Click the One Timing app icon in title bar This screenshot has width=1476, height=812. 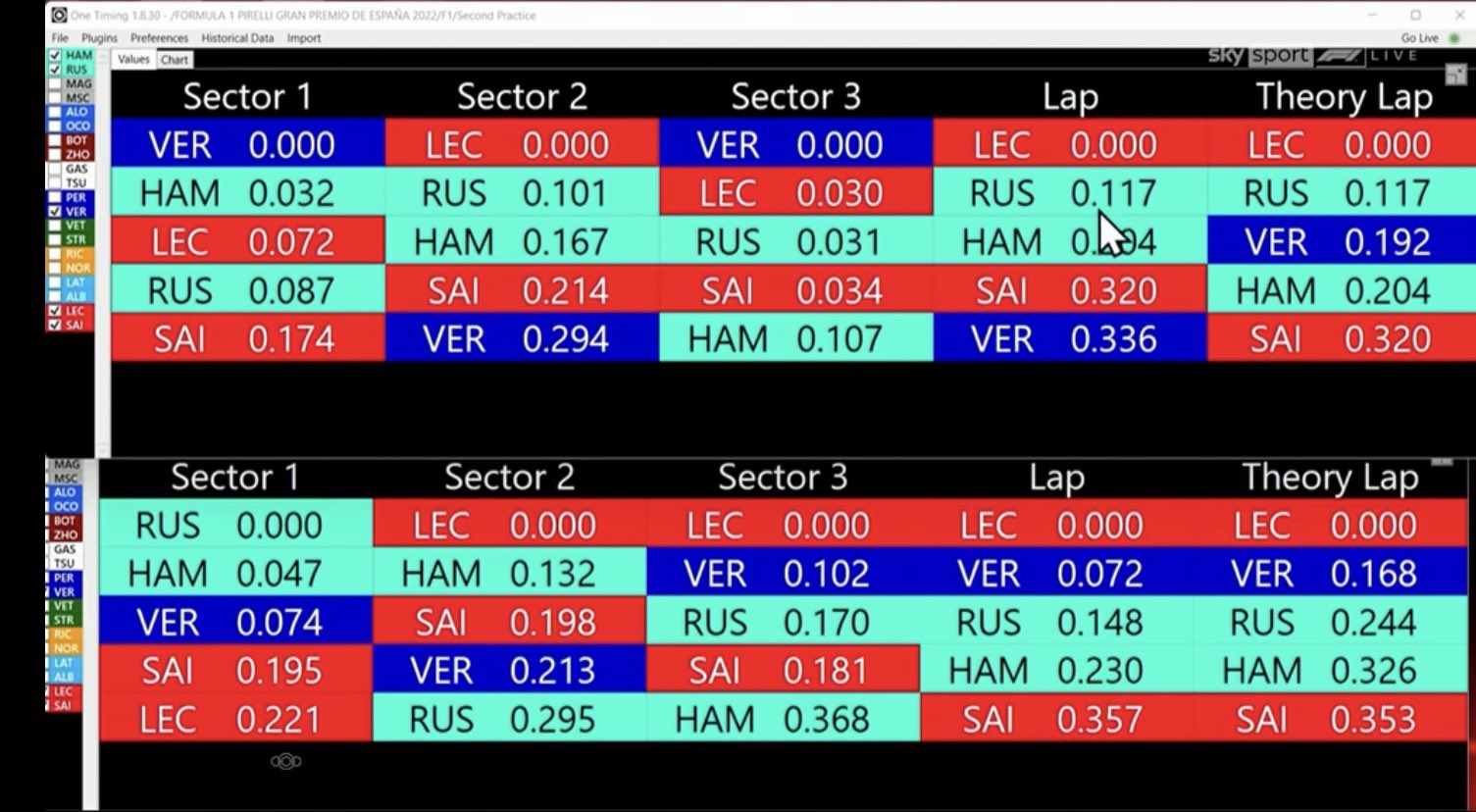click(x=59, y=16)
